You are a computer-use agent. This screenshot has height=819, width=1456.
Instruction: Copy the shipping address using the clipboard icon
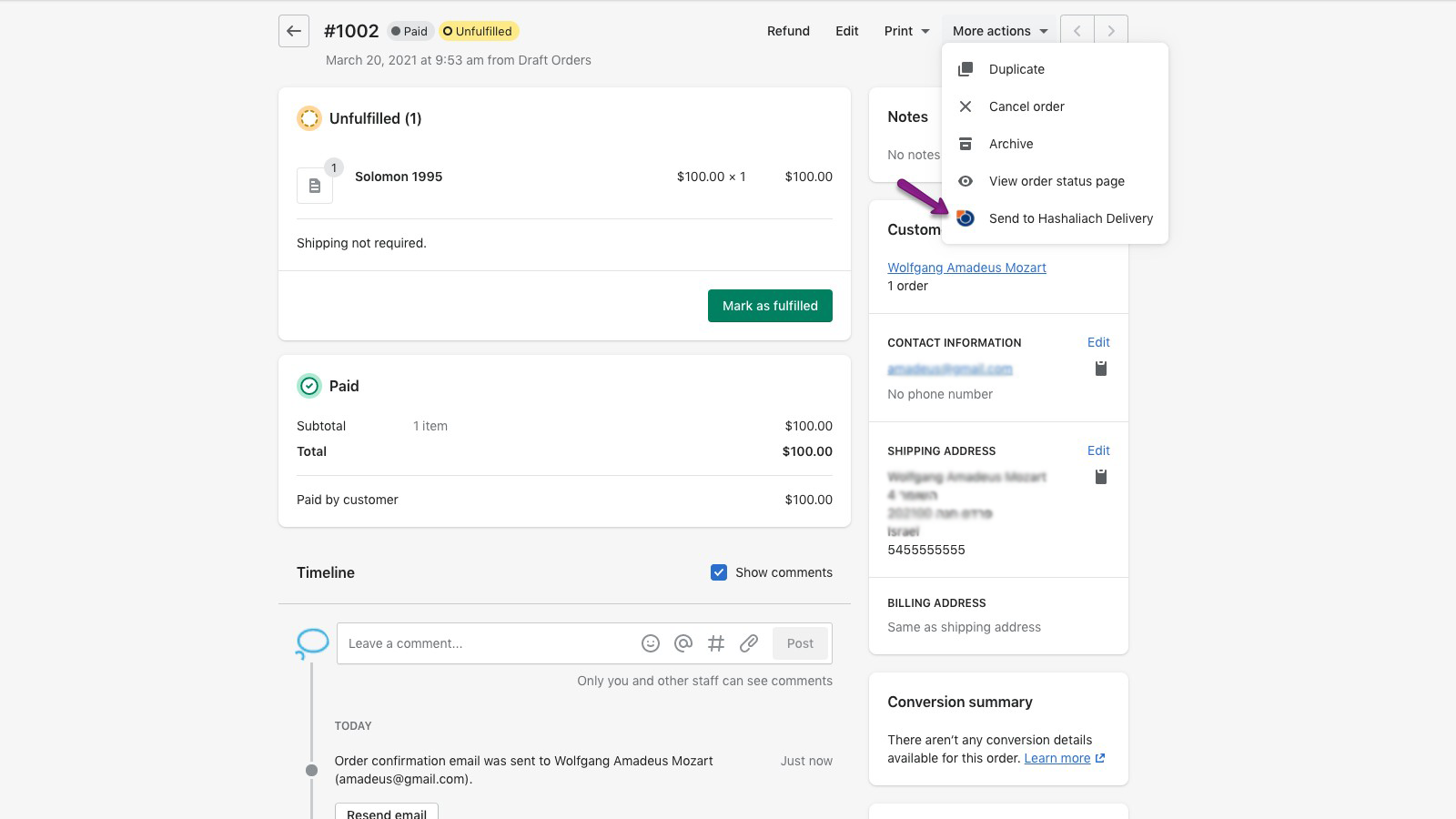pyautogui.click(x=1101, y=476)
